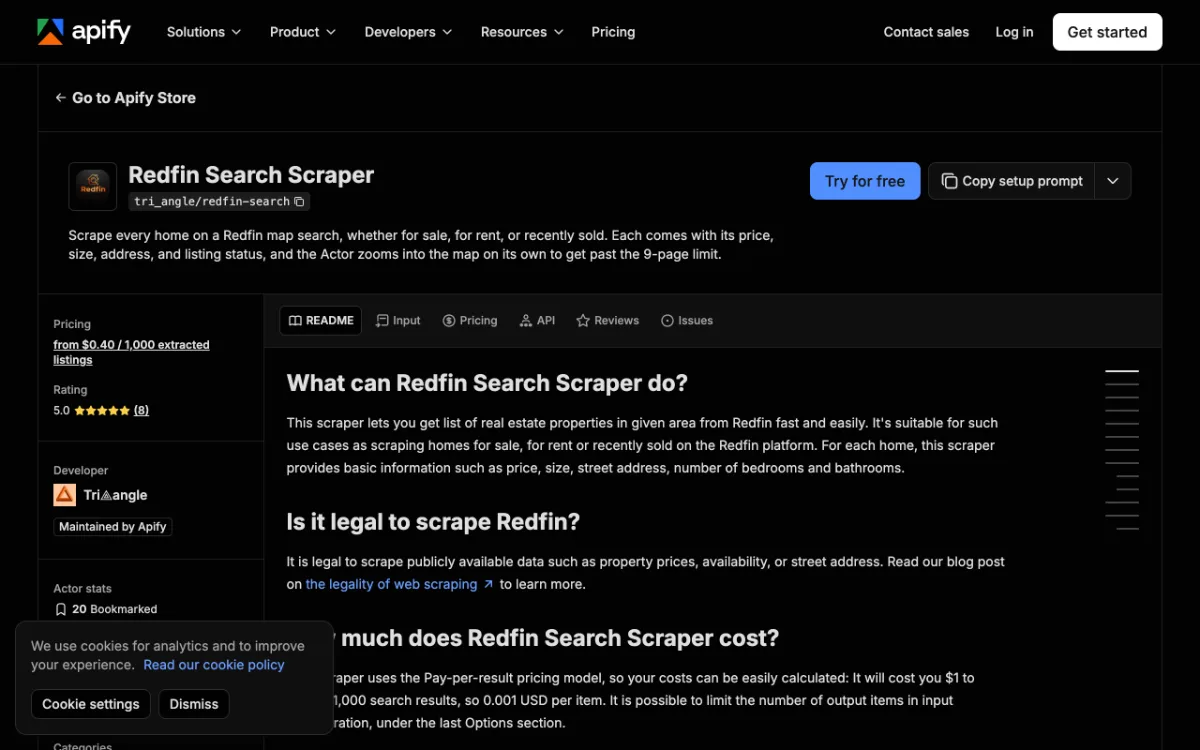Screen dimensions: 1200x750
Task: Click the five-star rating stars
Action: click(x=102, y=411)
